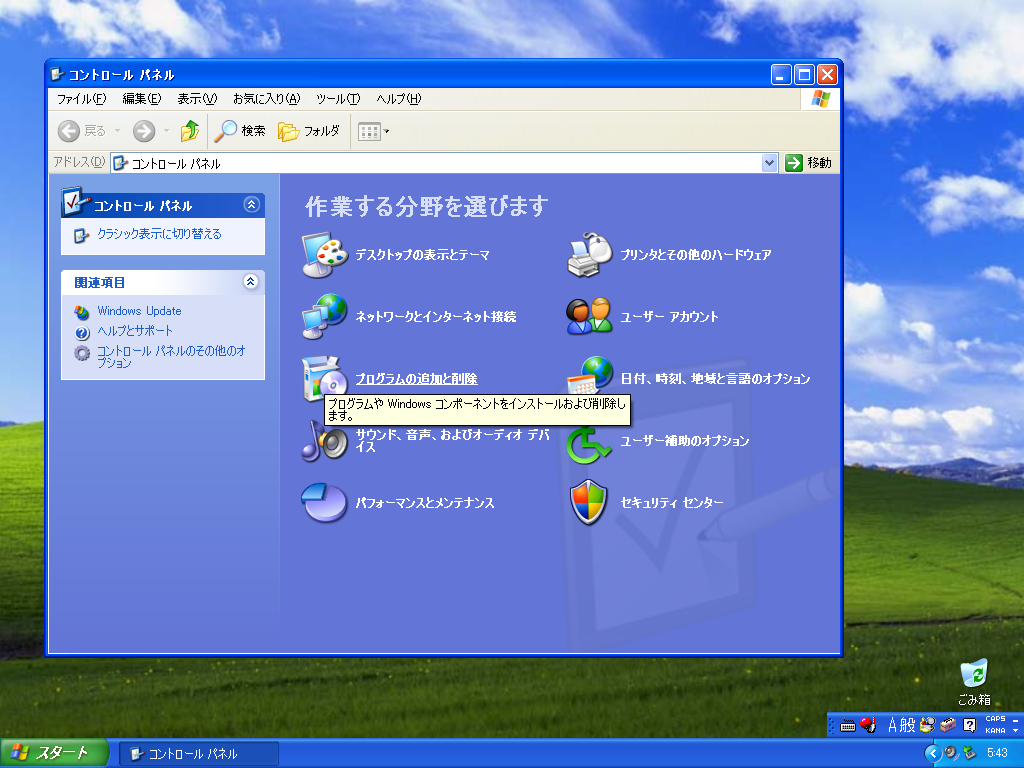Collapse the コントロール パネル sidebar section
This screenshot has width=1024, height=768.
point(251,204)
